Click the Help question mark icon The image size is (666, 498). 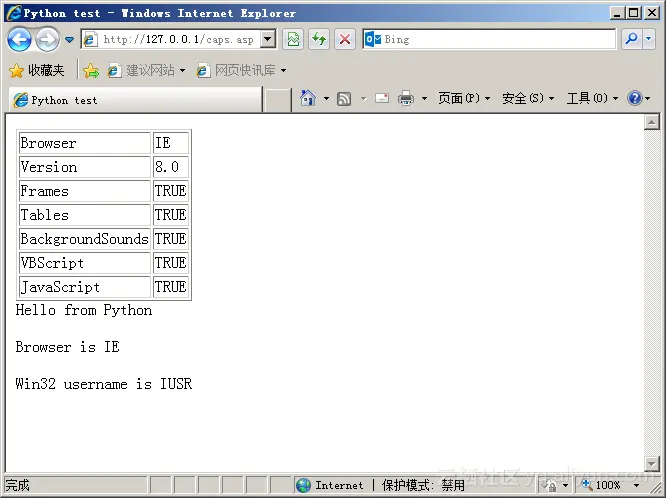635,98
